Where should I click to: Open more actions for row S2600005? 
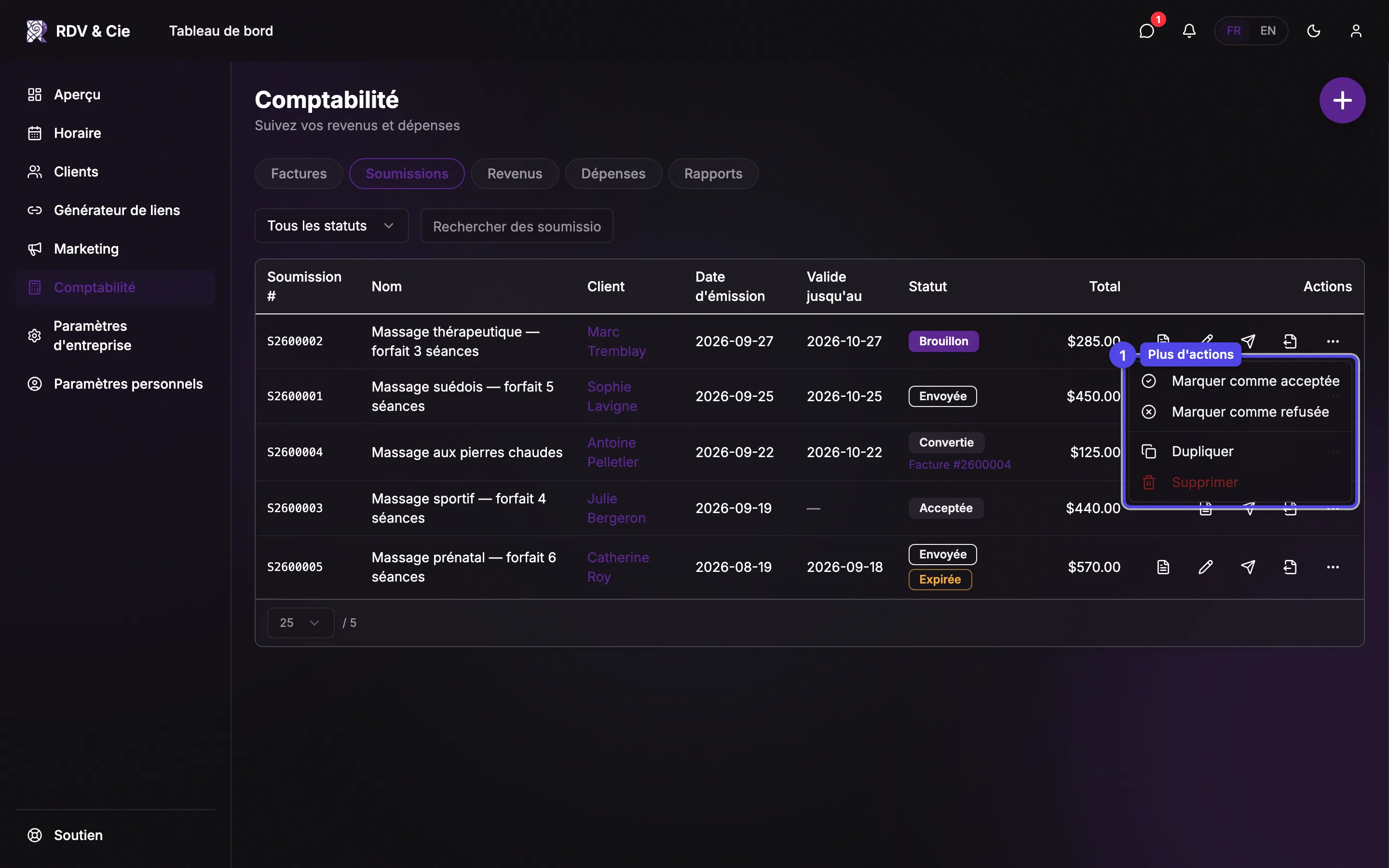(x=1333, y=567)
